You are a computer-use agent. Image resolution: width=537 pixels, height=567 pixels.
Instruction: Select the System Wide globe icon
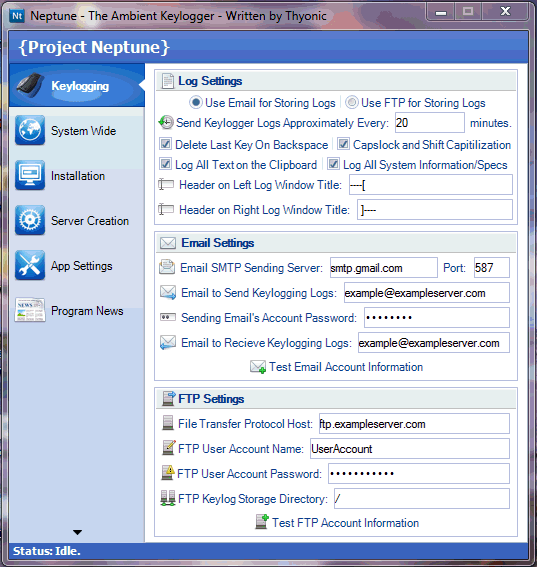pyautogui.click(x=30, y=130)
